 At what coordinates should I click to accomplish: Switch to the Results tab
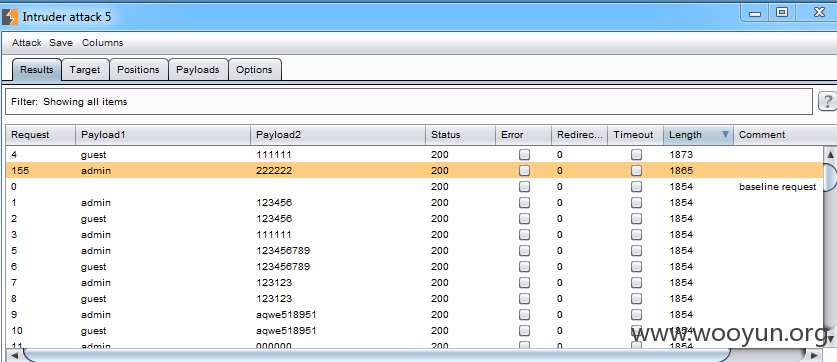click(37, 69)
